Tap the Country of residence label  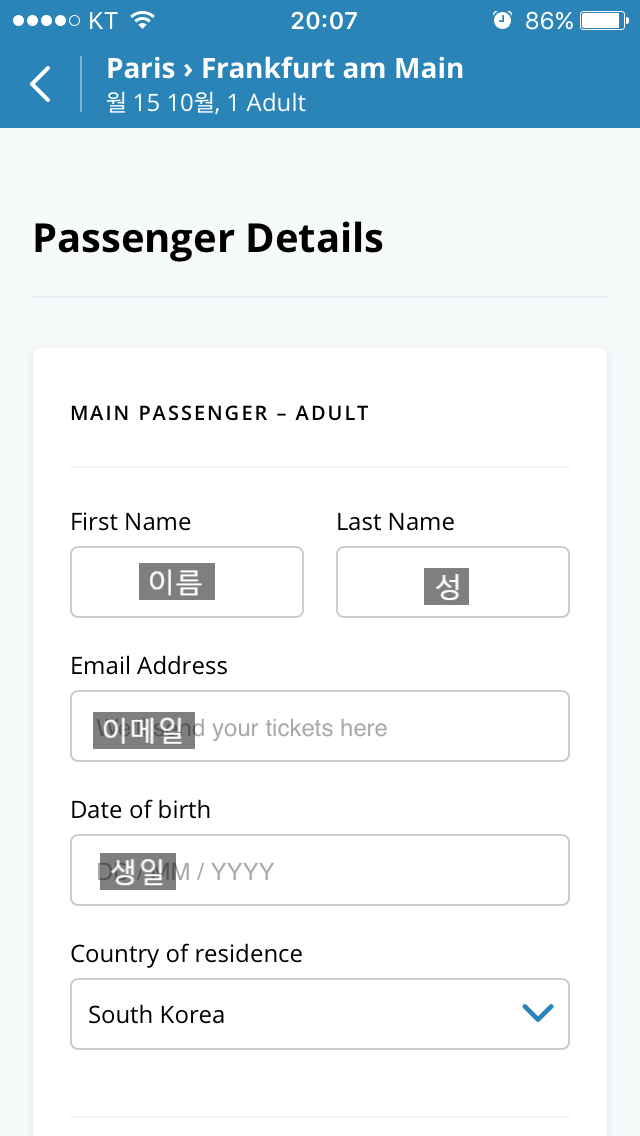tap(186, 953)
